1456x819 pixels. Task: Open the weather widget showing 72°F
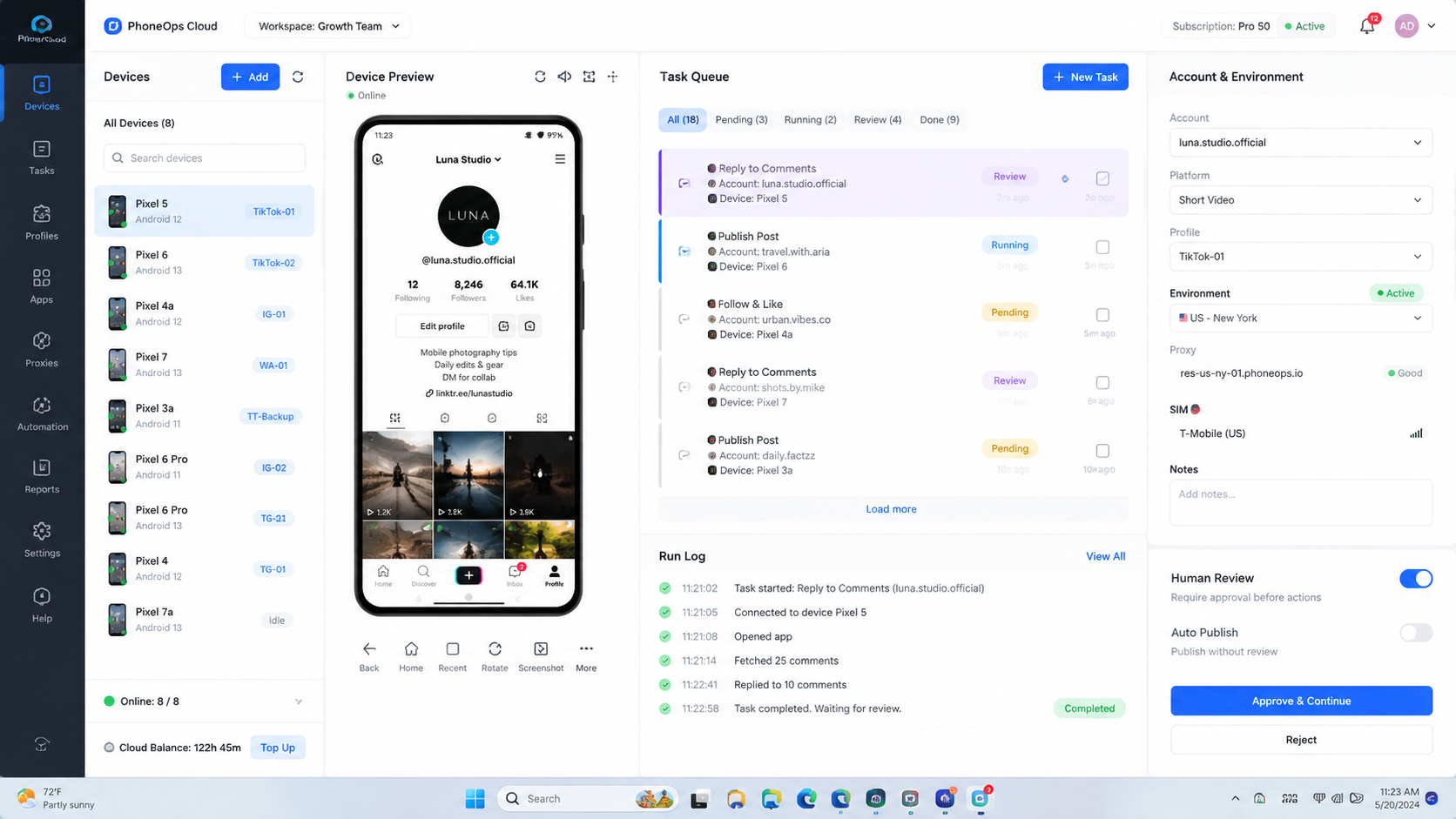(56, 798)
